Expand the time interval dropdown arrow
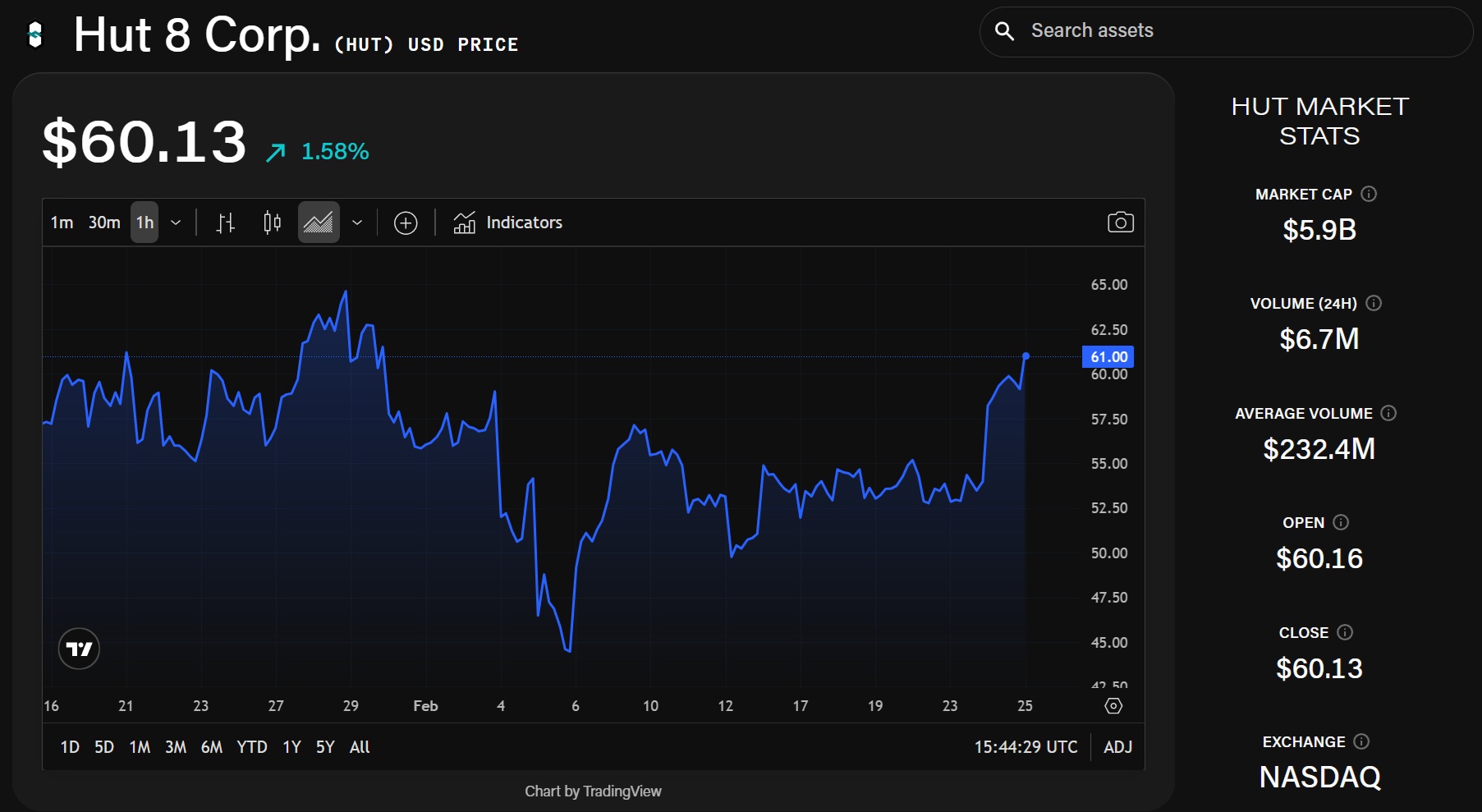Viewport: 1482px width, 812px height. (x=176, y=222)
